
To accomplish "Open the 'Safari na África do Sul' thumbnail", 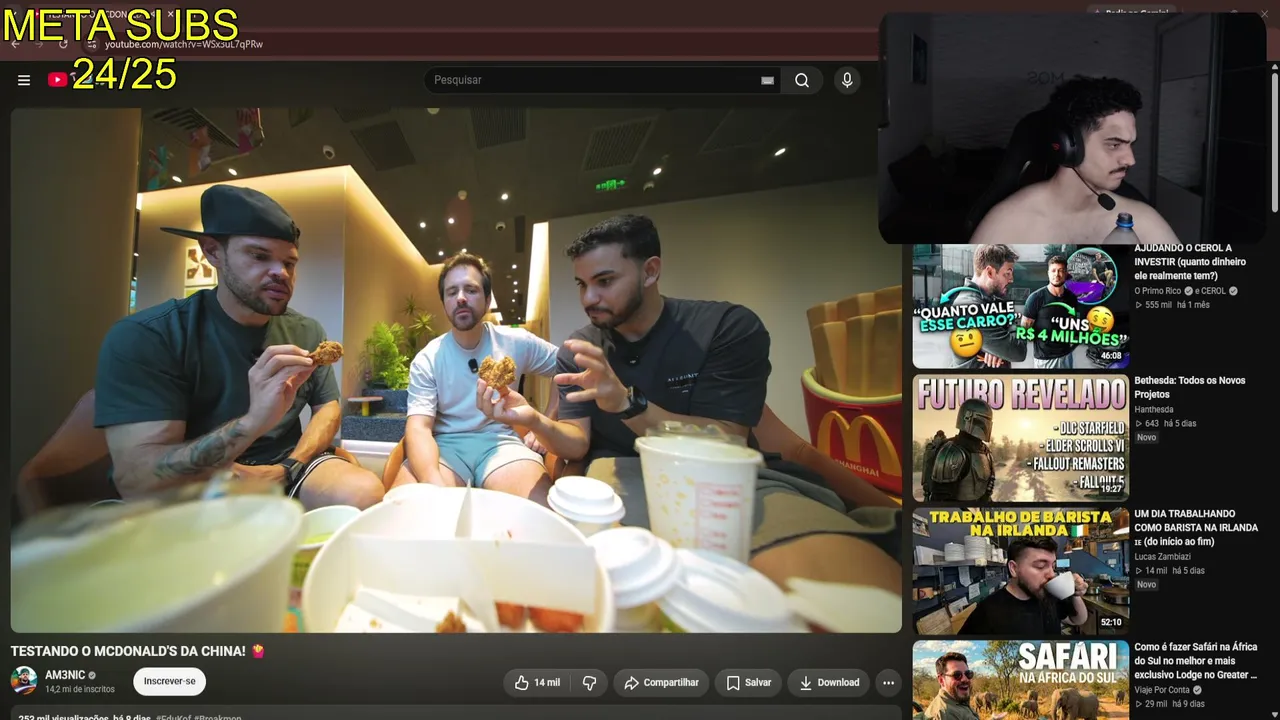I will click(1021, 680).
